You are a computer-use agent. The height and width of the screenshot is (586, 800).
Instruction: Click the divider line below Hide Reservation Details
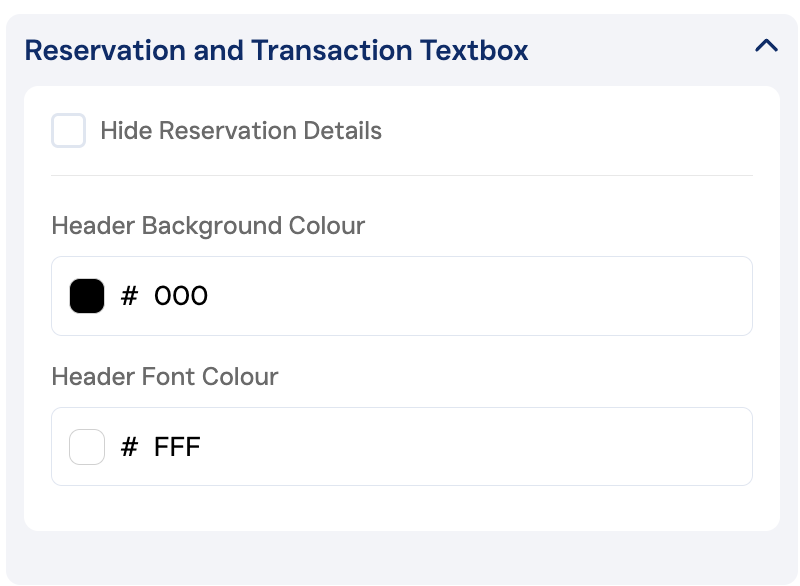[x=402, y=176]
